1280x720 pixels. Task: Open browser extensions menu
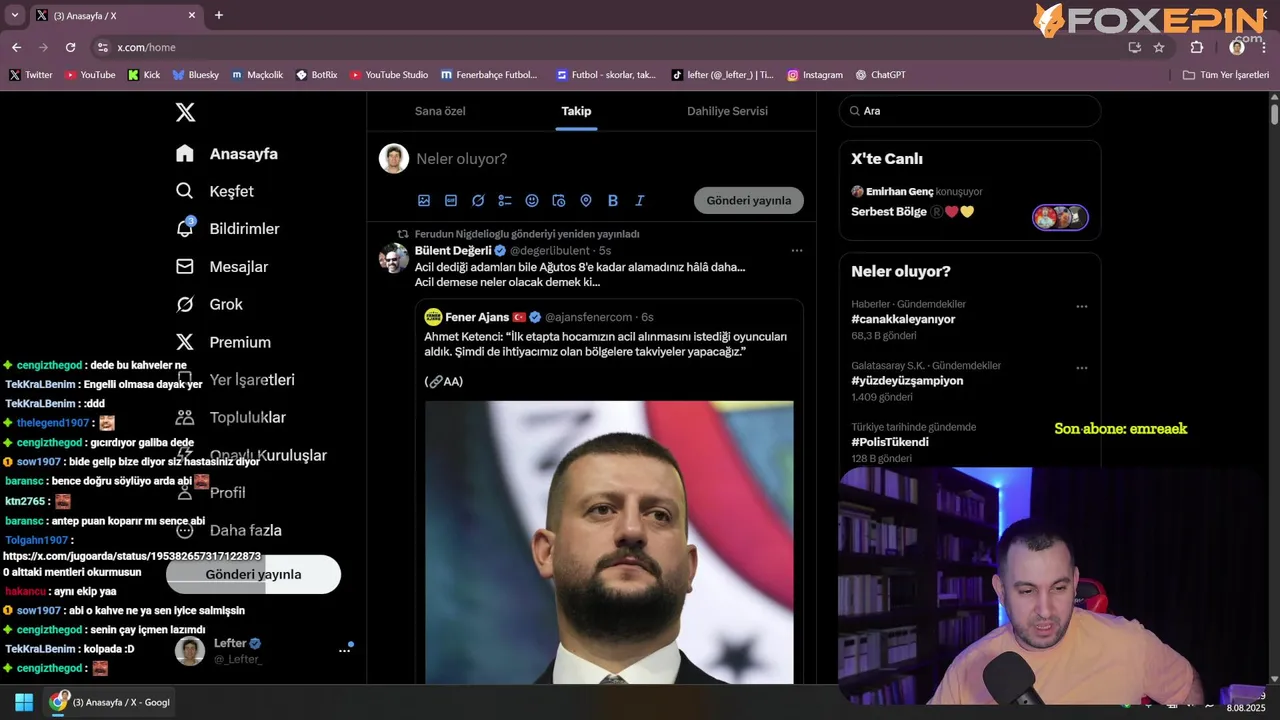tap(1197, 47)
